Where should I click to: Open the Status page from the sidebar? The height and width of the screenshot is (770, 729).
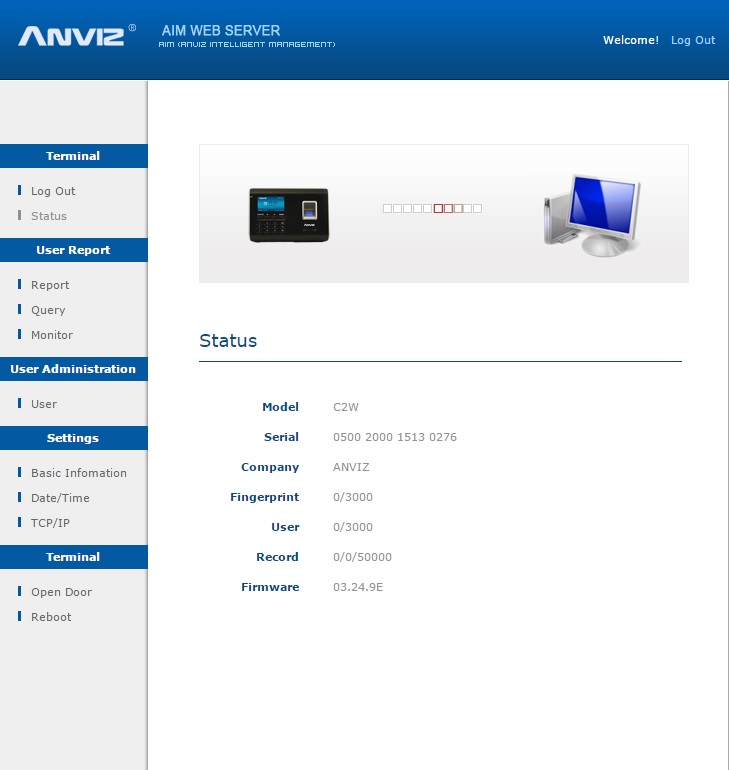(49, 216)
